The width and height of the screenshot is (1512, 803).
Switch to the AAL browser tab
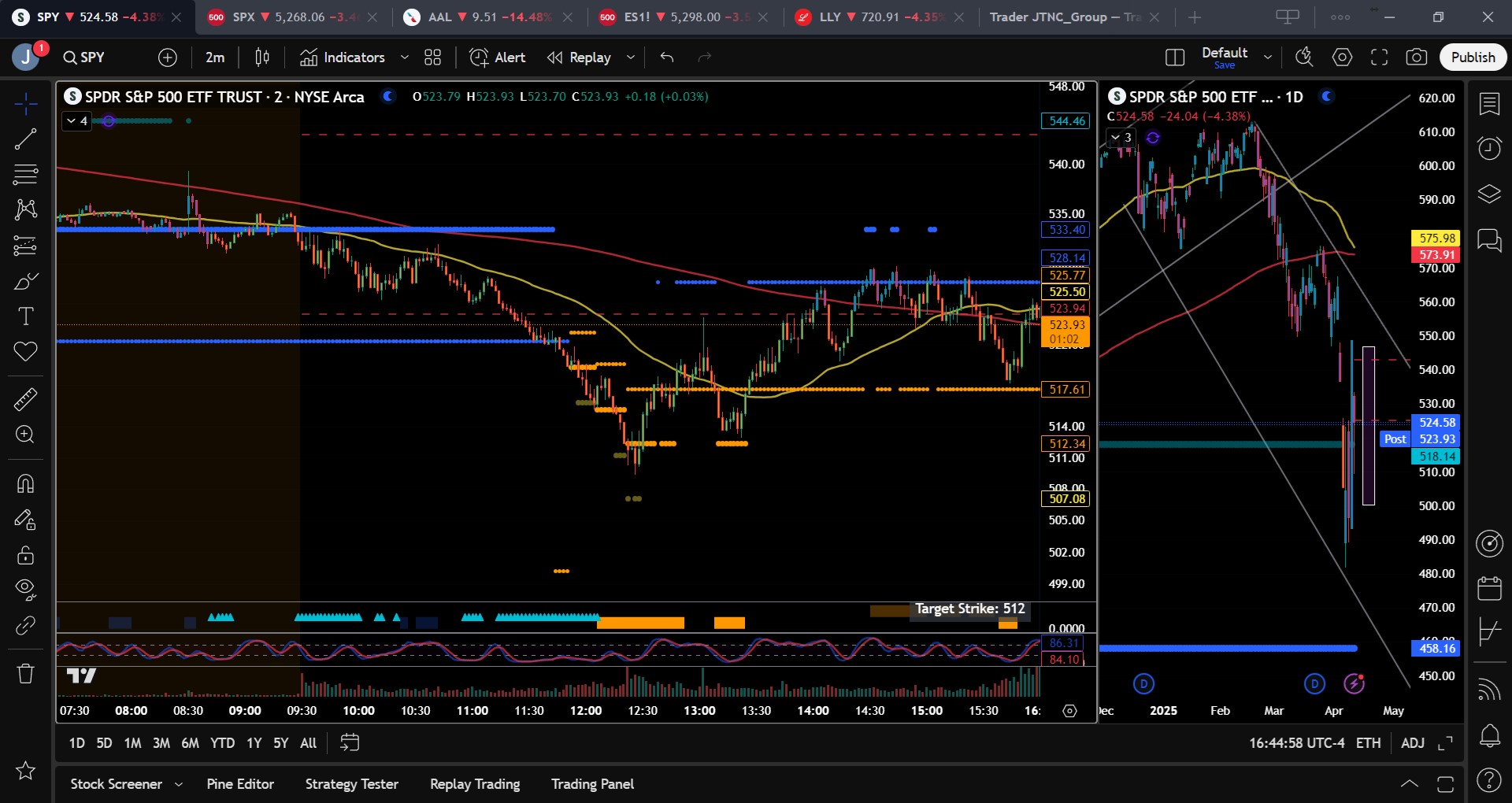coord(439,17)
